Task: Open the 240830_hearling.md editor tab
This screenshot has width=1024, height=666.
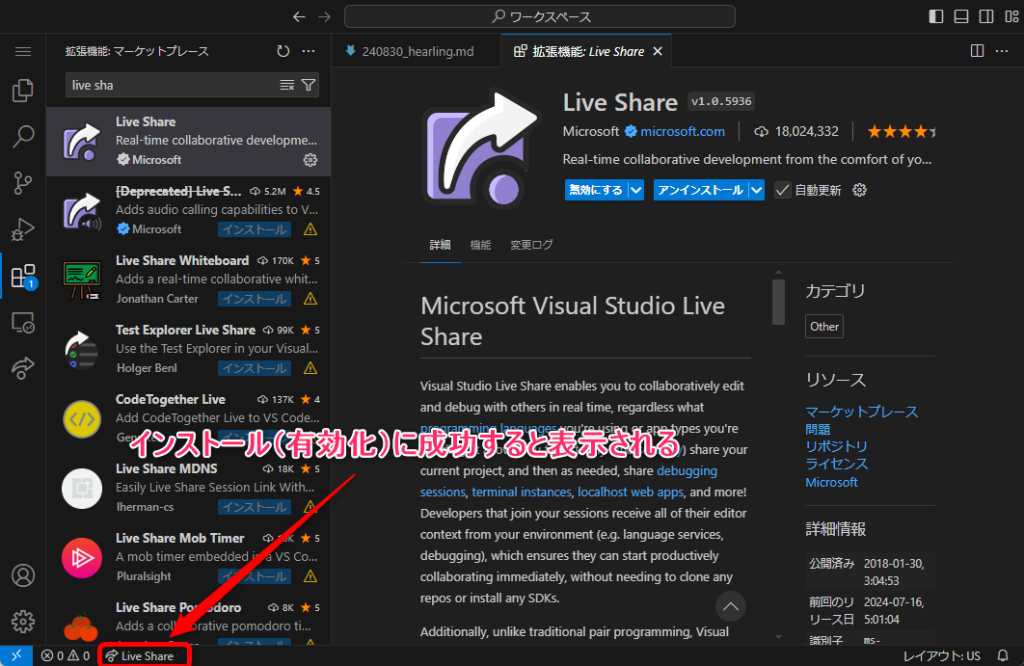Action: (x=419, y=50)
